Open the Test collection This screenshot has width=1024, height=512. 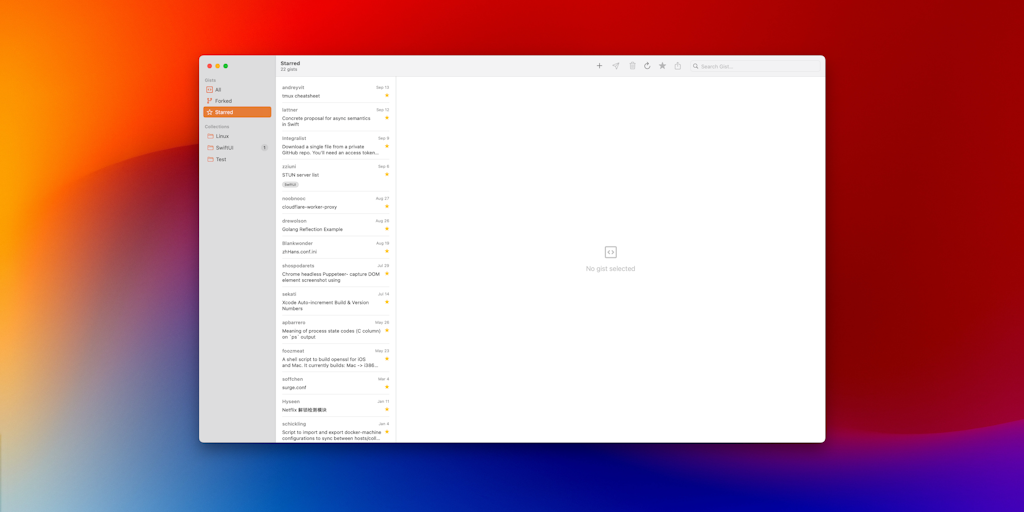221,159
